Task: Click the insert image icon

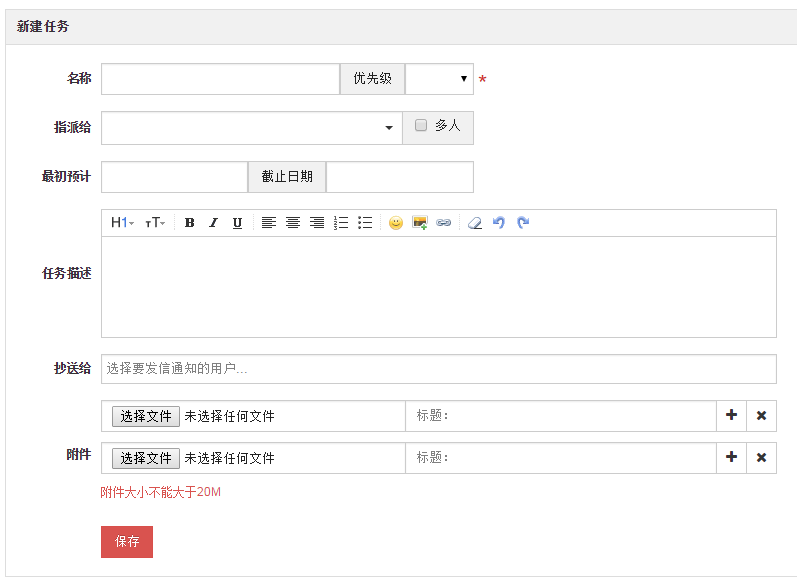Action: click(420, 223)
